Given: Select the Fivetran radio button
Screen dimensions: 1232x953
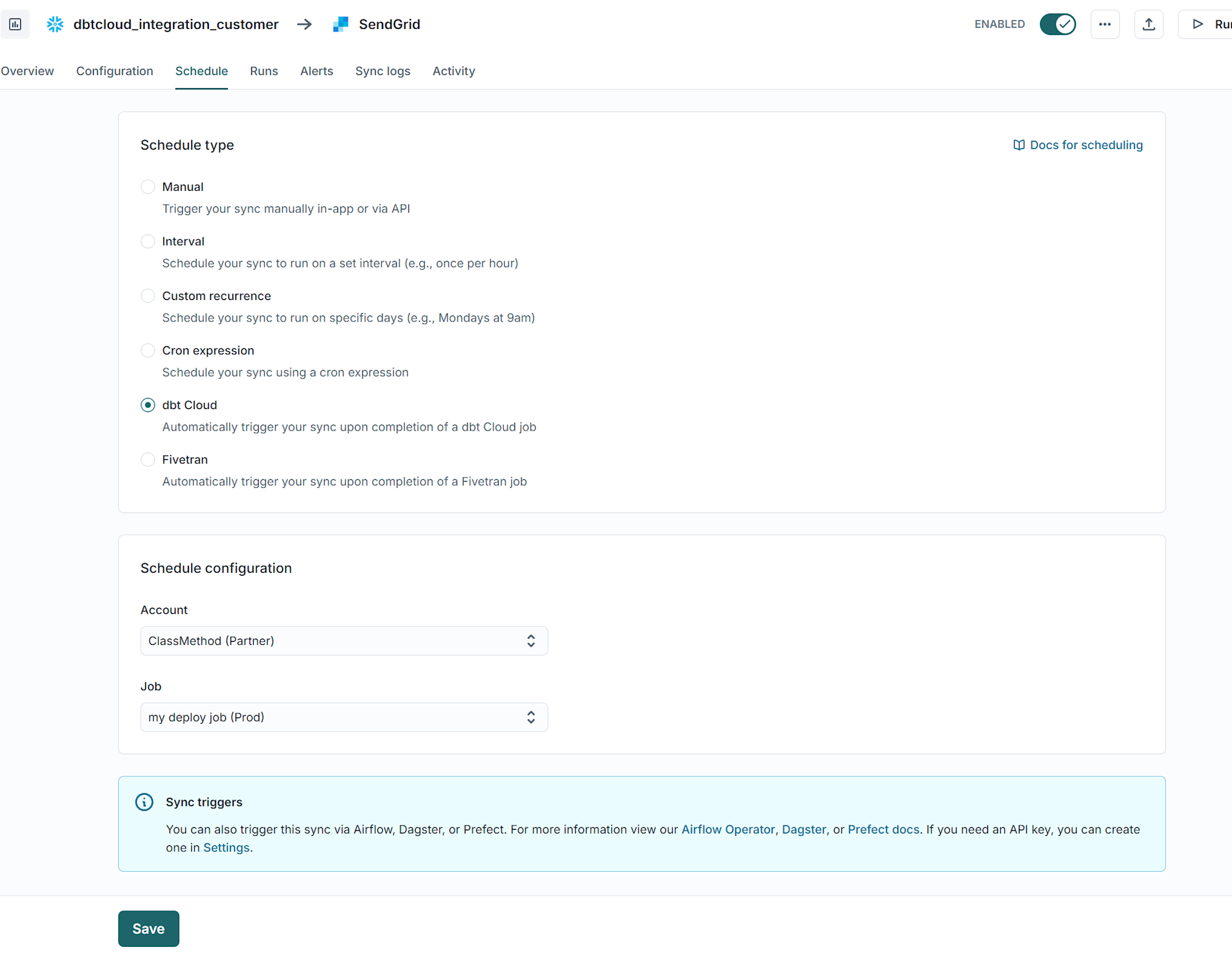Looking at the screenshot, I should point(148,460).
